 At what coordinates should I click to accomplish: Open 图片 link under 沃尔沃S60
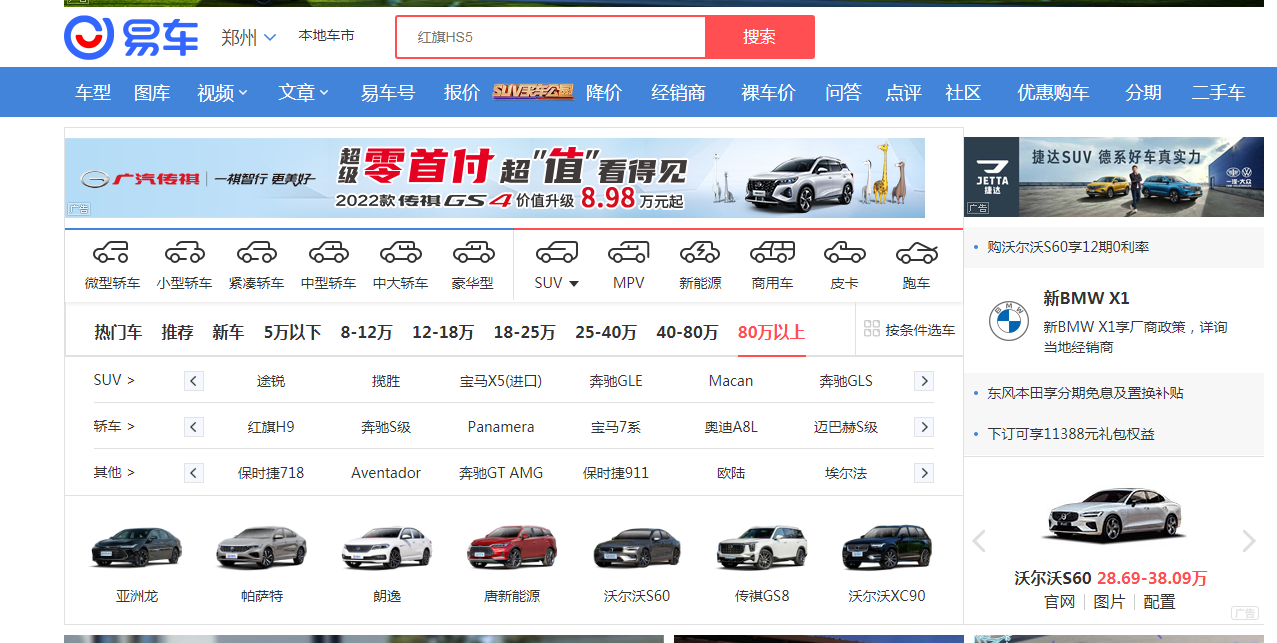[x=1109, y=602]
